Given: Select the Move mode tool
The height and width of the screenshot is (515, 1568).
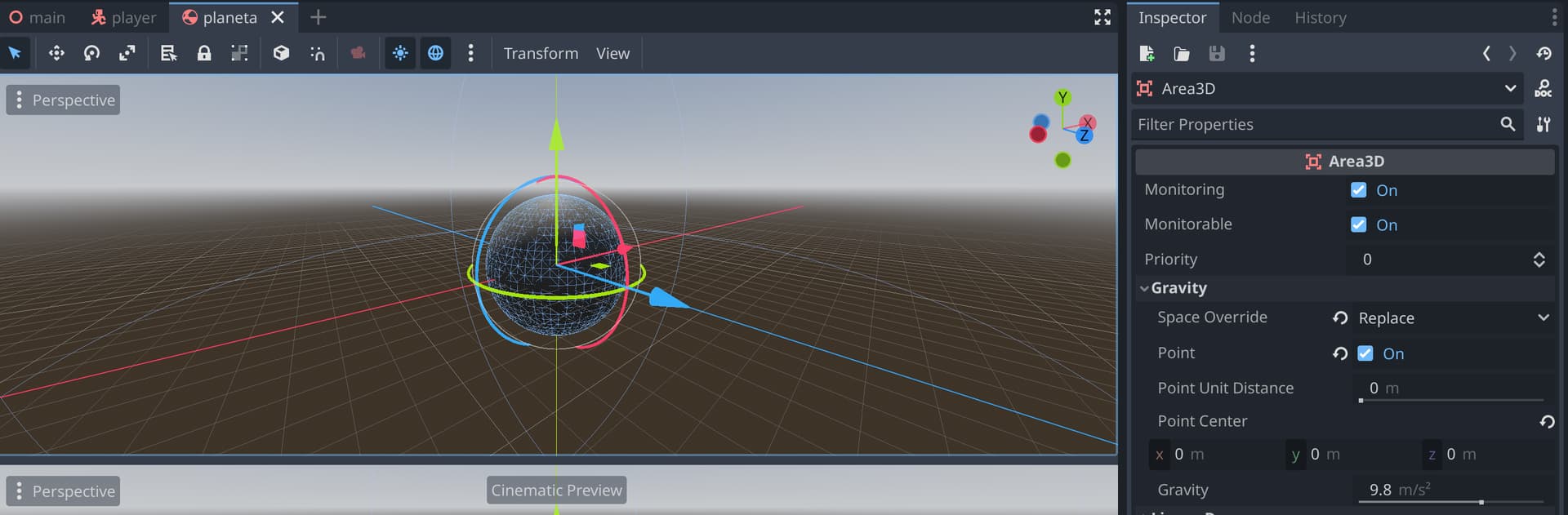Looking at the screenshot, I should (56, 53).
